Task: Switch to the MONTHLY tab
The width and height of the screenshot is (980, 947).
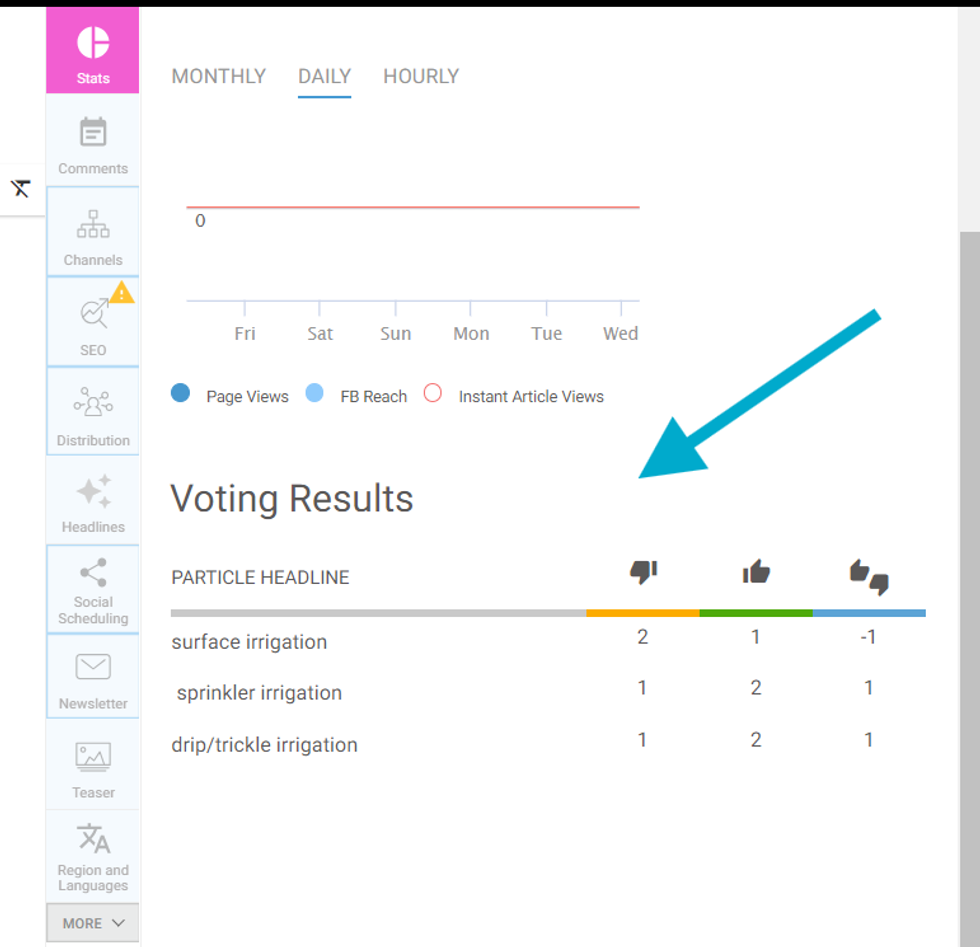Action: (x=219, y=76)
